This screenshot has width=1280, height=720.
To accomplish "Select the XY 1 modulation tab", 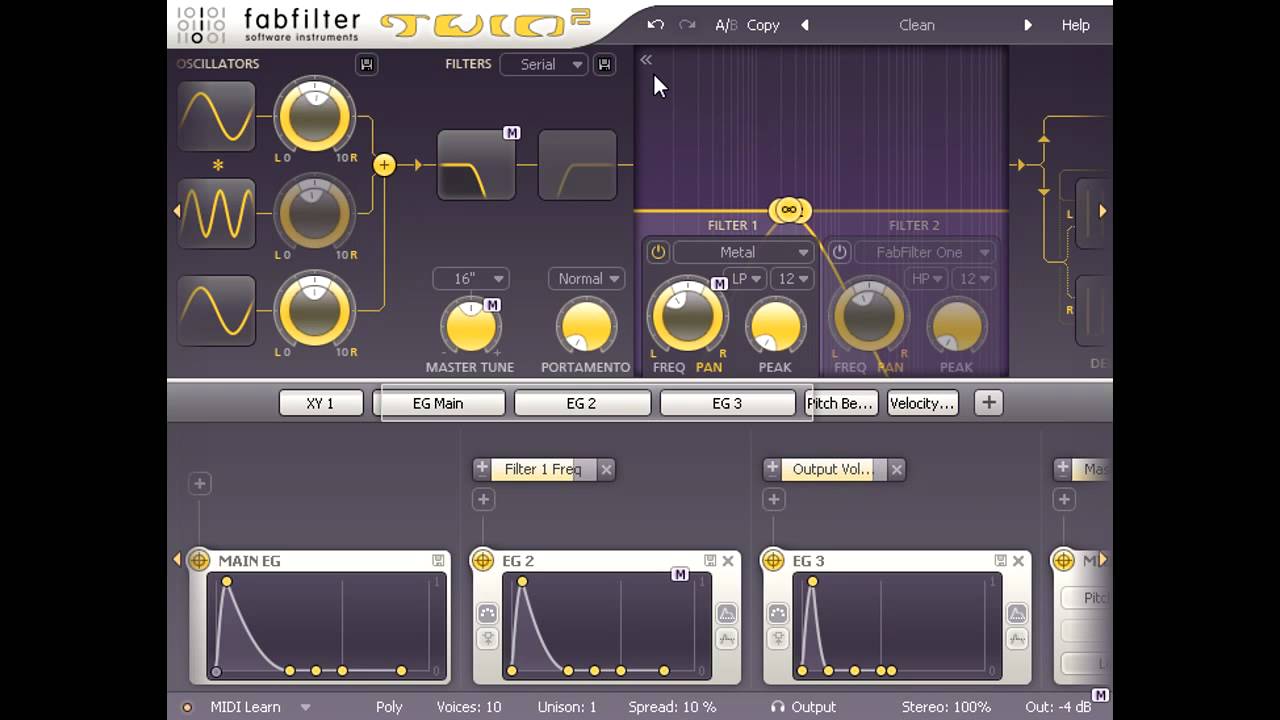I will [320, 403].
